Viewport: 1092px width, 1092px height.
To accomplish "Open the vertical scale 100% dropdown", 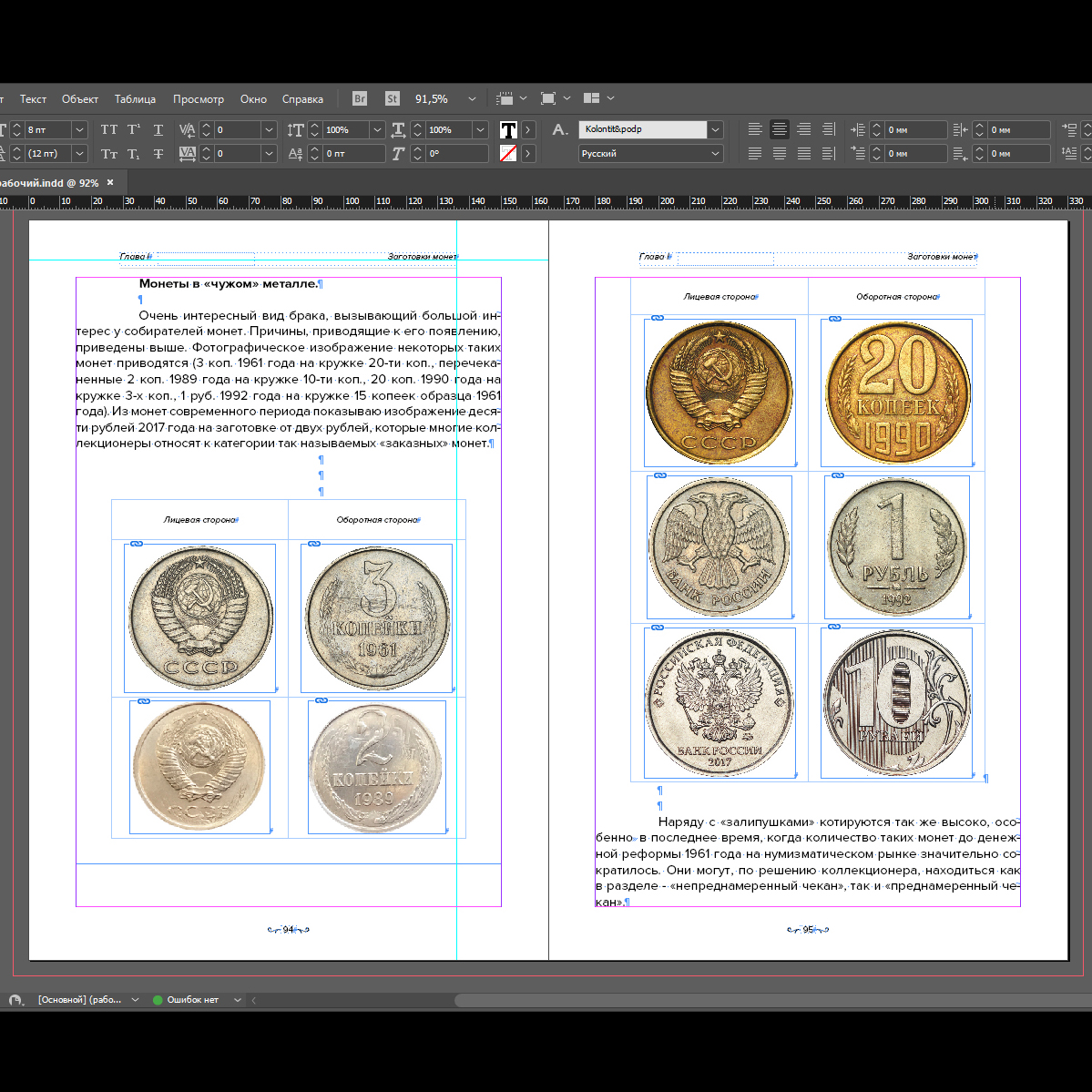I will click(x=377, y=129).
